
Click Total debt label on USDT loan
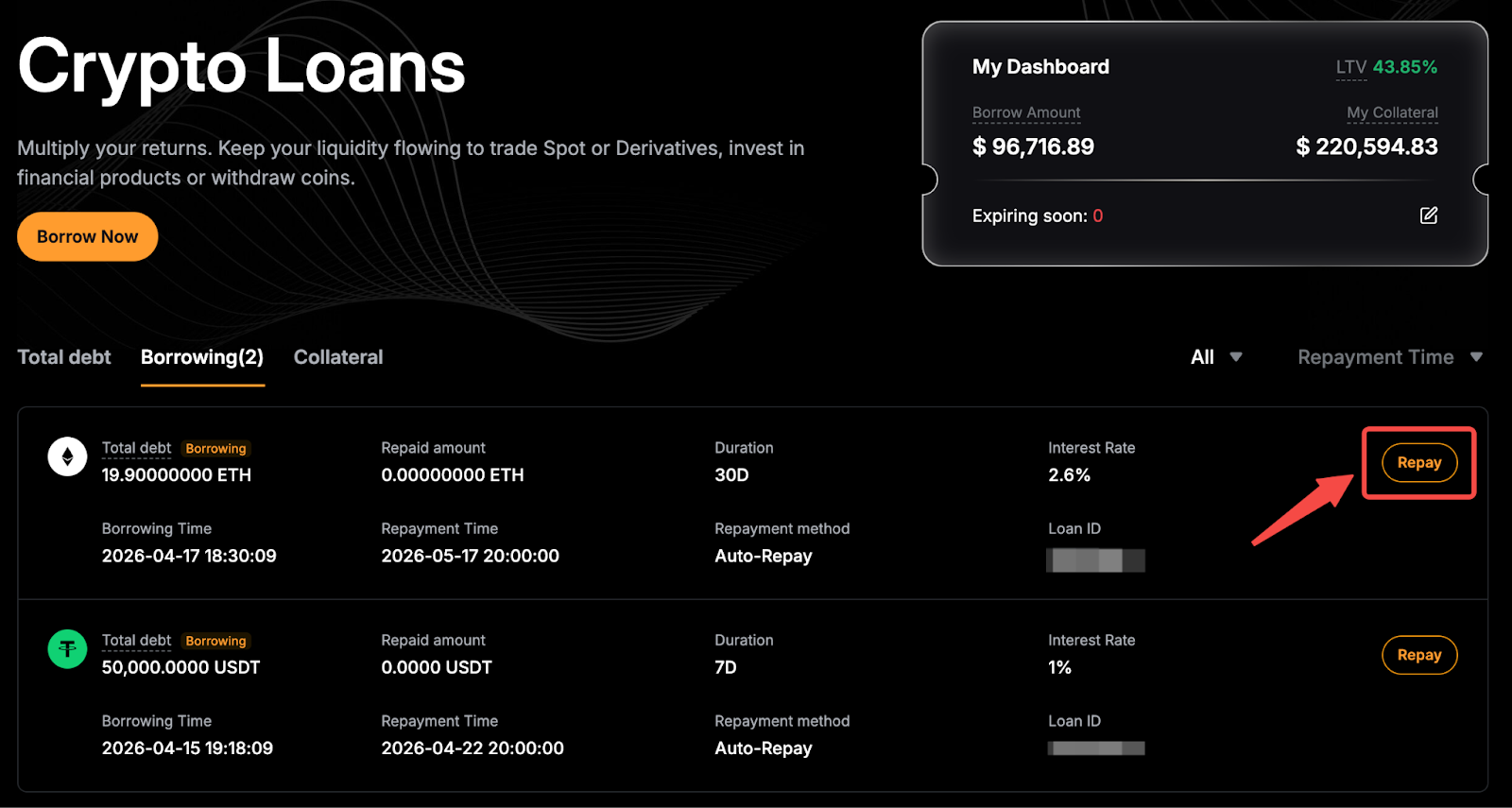136,640
